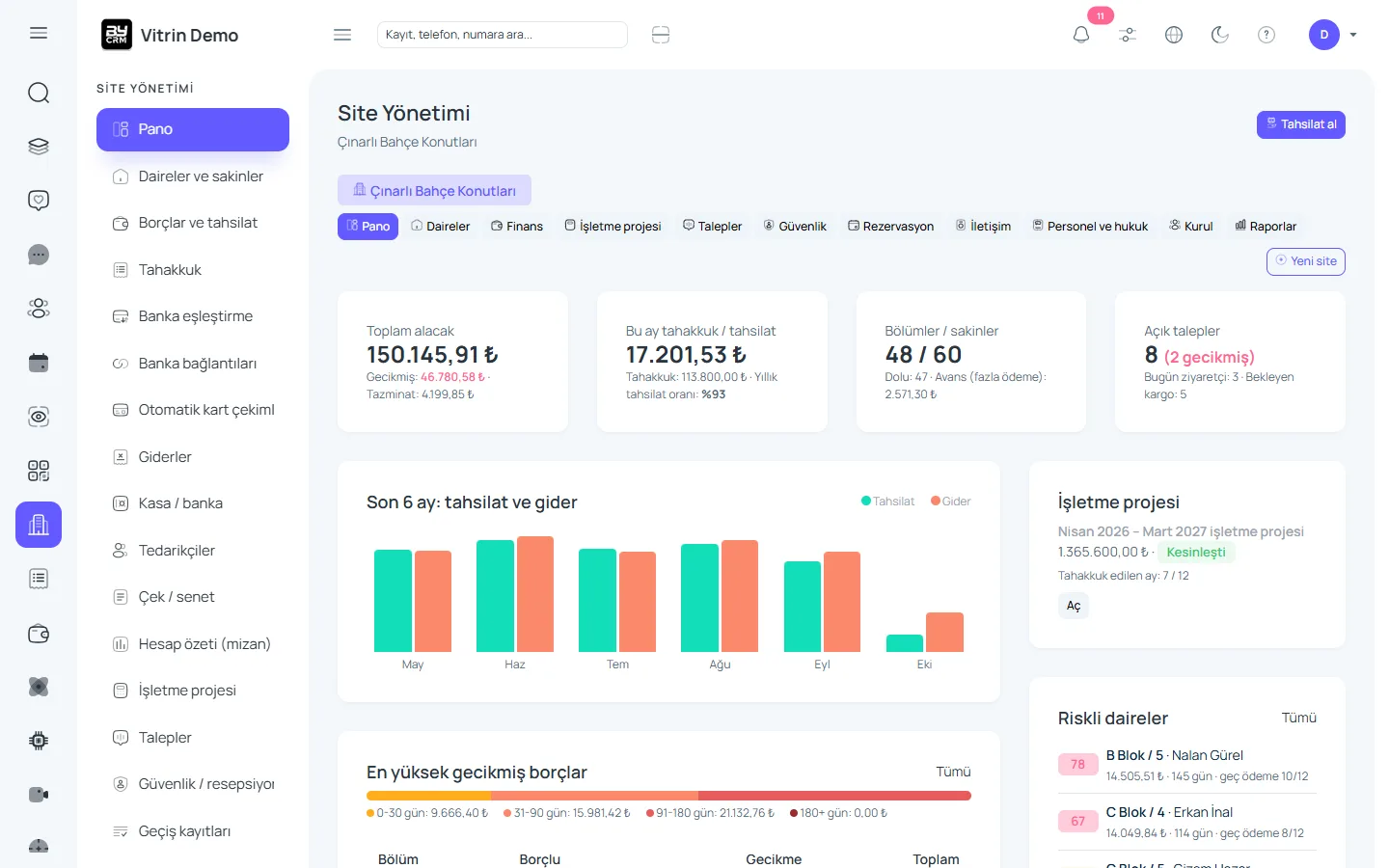Open Borçlar ve tahsilat in sidebar

click(x=193, y=223)
